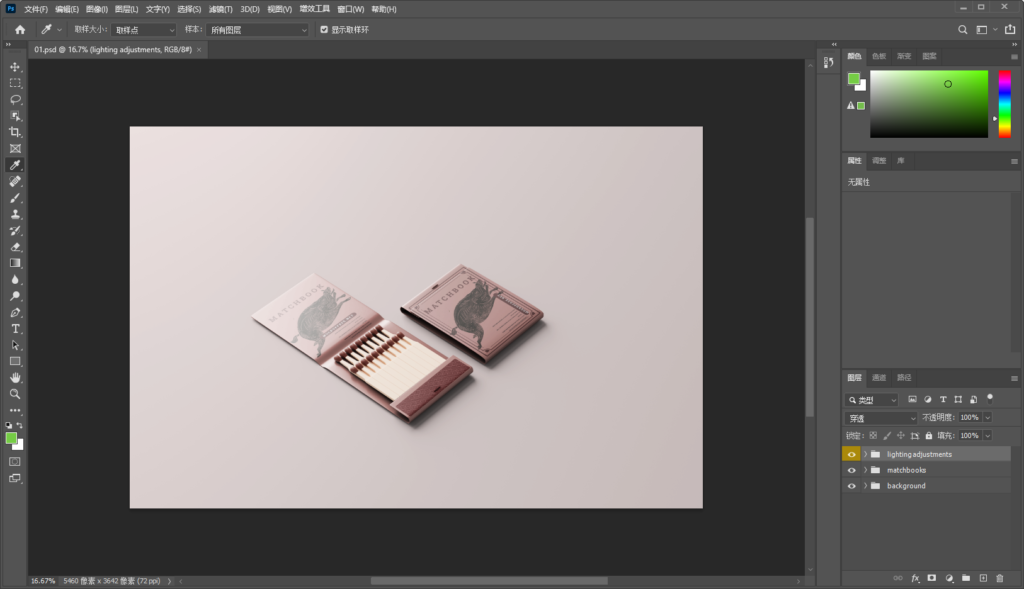The width and height of the screenshot is (1024, 589).
Task: Open the 图像(I) menu
Action: (x=97, y=9)
